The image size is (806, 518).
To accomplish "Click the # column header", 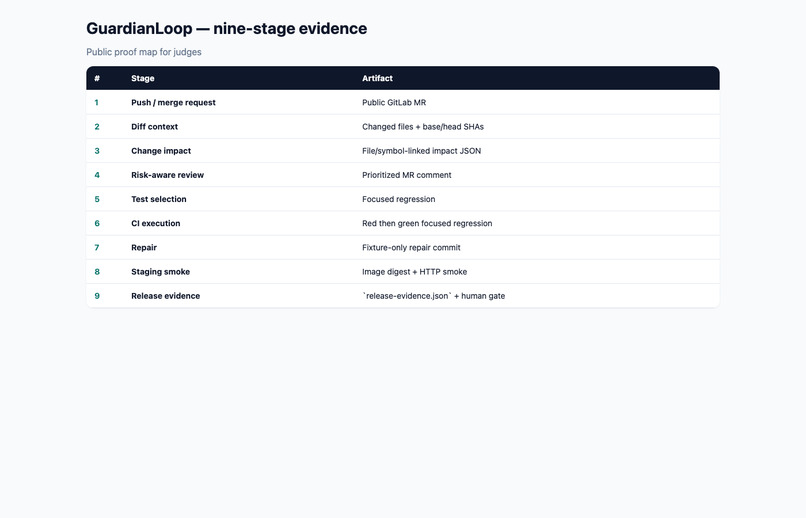I will pos(97,78).
